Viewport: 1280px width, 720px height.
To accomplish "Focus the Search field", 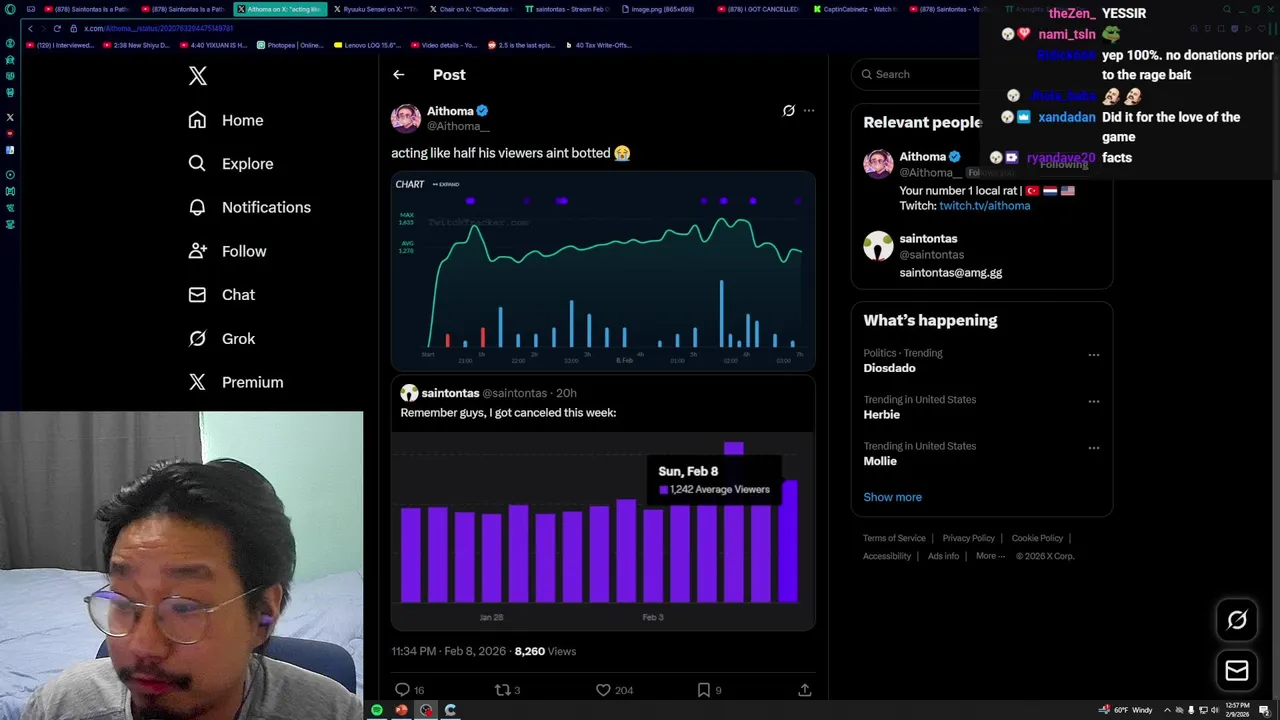I will 915,74.
